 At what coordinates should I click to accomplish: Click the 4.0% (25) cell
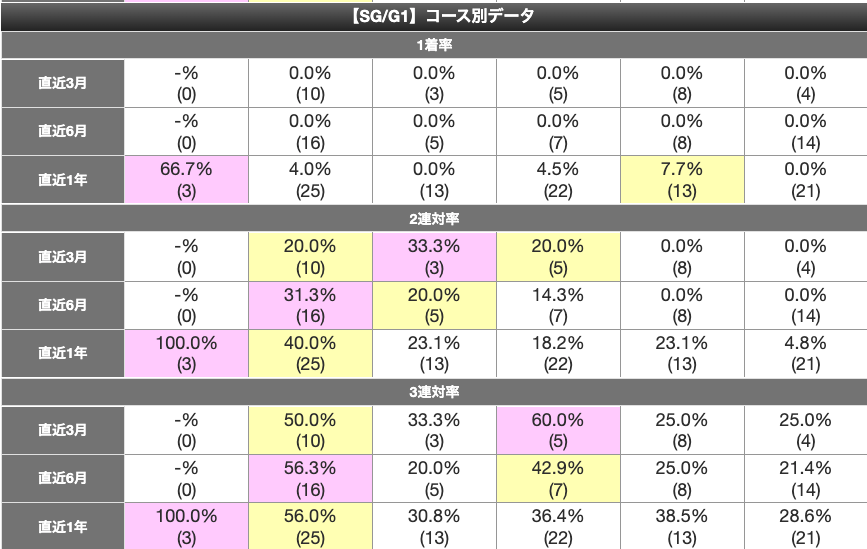coord(310,180)
